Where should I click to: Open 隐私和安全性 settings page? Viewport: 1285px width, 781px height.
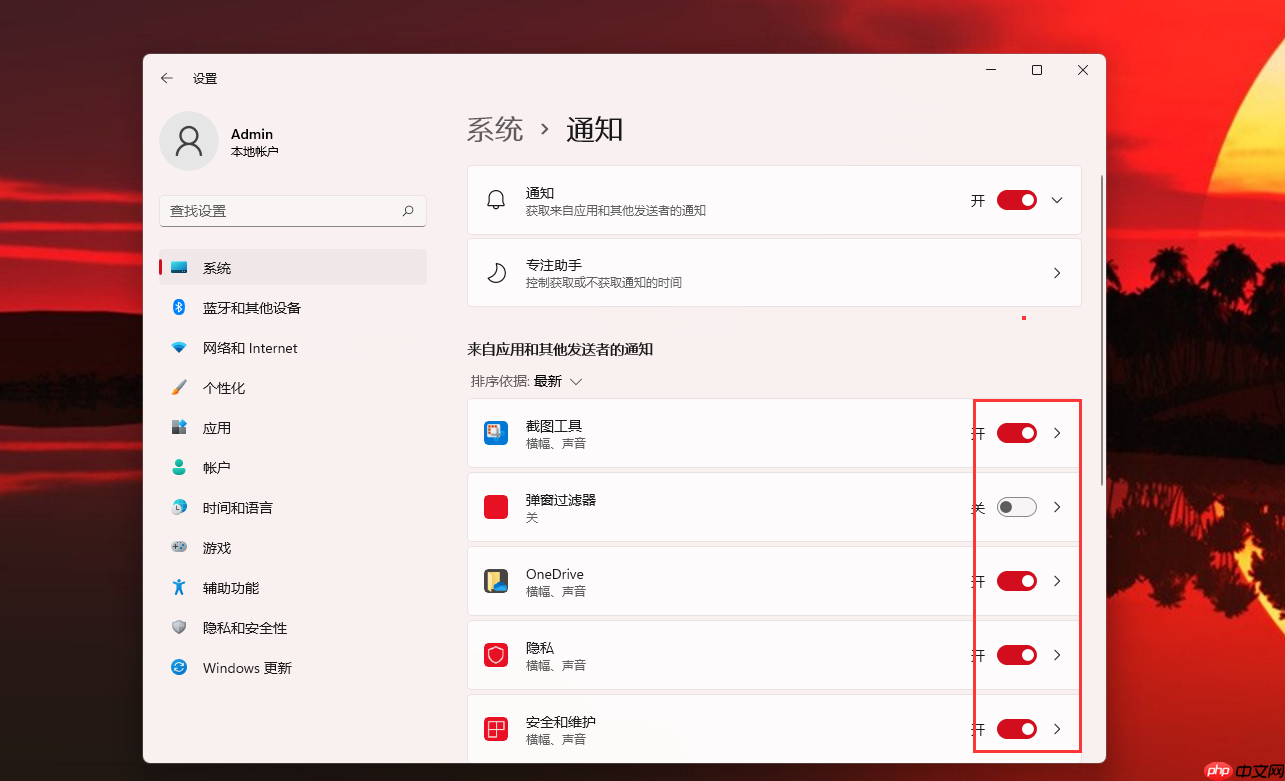[x=293, y=628]
